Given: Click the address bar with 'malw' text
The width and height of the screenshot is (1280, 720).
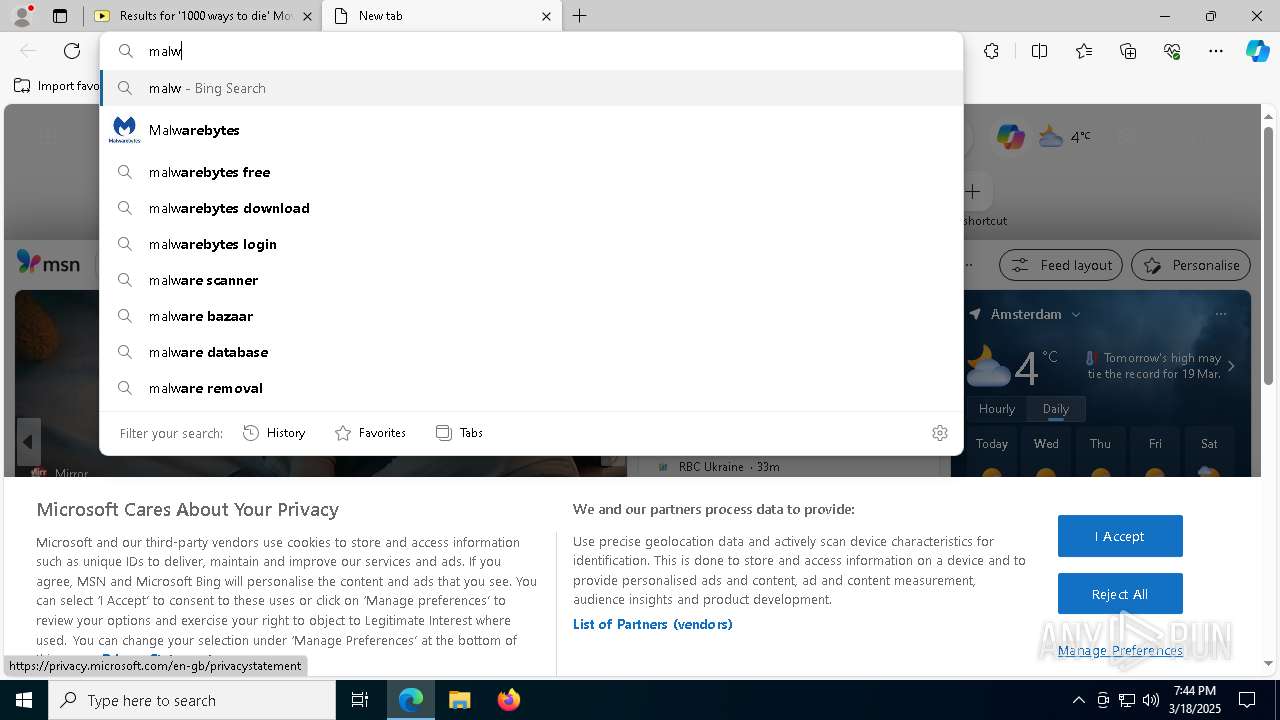Looking at the screenshot, I should pyautogui.click(x=531, y=51).
